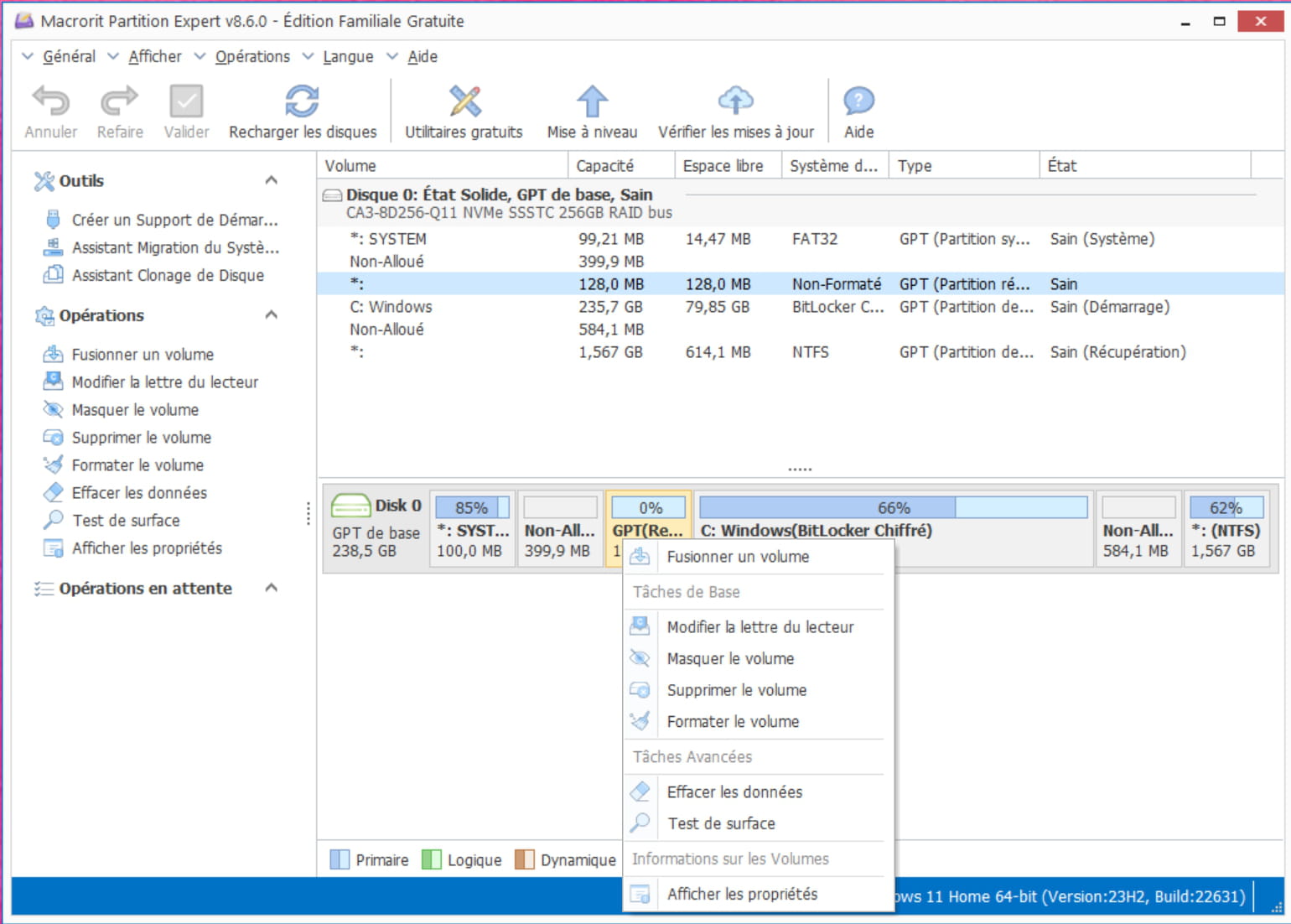The image size is (1291, 924).
Task: Sort by the Volume column header
Action: 443,165
